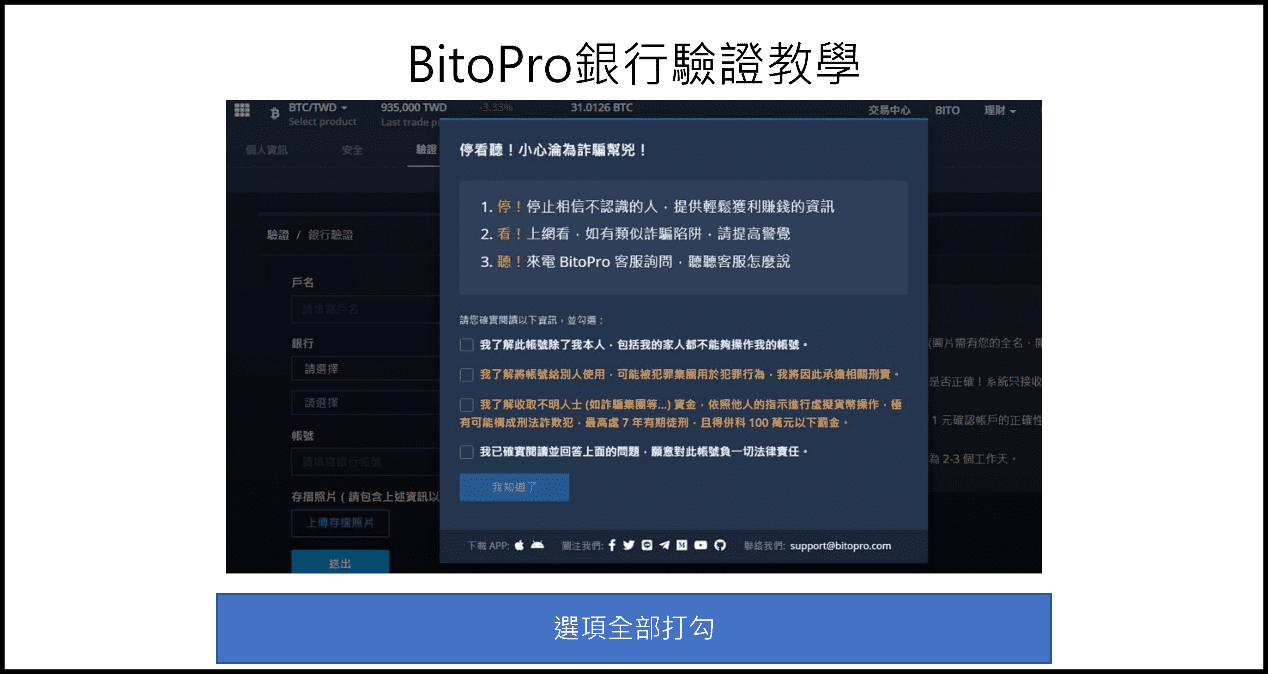Click the 上傳存摺照片 upload button
This screenshot has width=1268, height=674.
340,522
